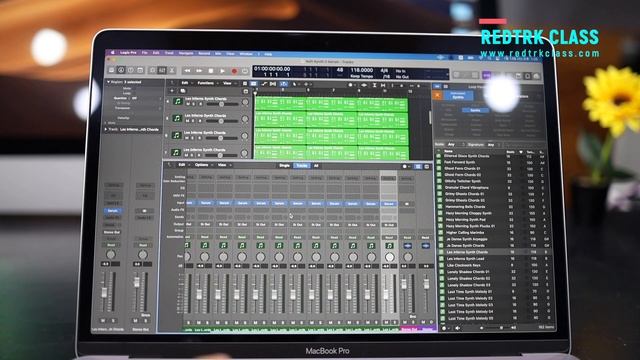The width and height of the screenshot is (640, 360).
Task: Open the left-click tool pointer menu
Action: [x=295, y=84]
